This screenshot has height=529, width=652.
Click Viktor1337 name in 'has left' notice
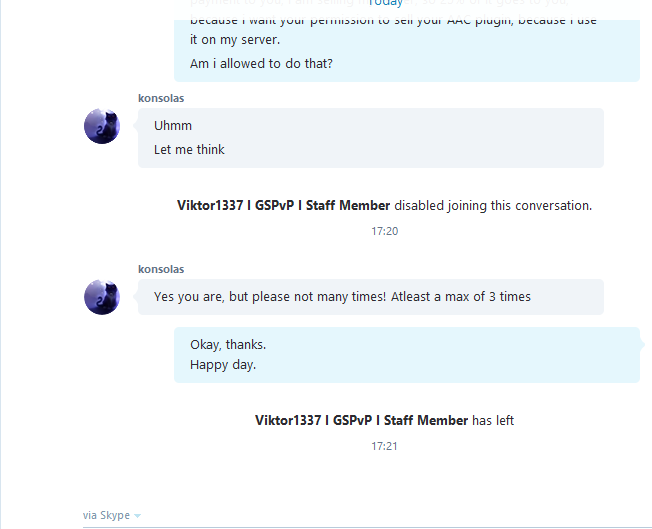pos(362,420)
